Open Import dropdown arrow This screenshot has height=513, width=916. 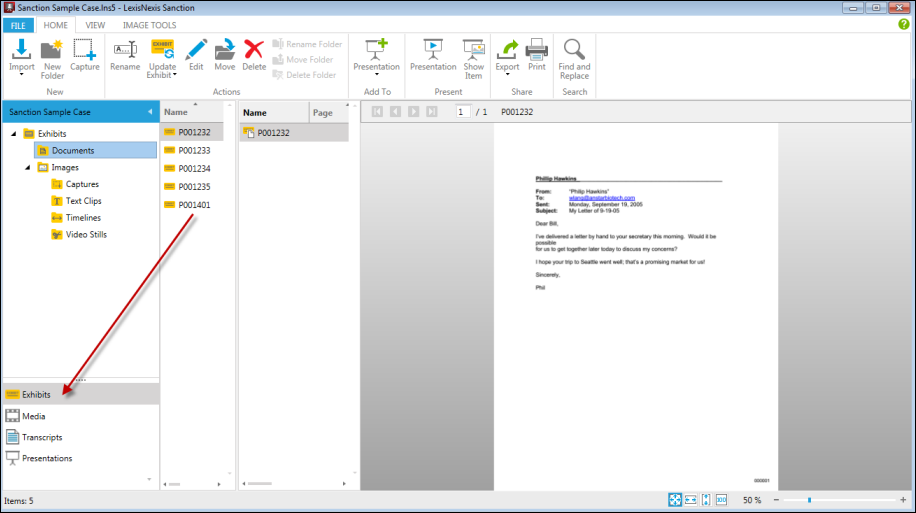[21, 74]
